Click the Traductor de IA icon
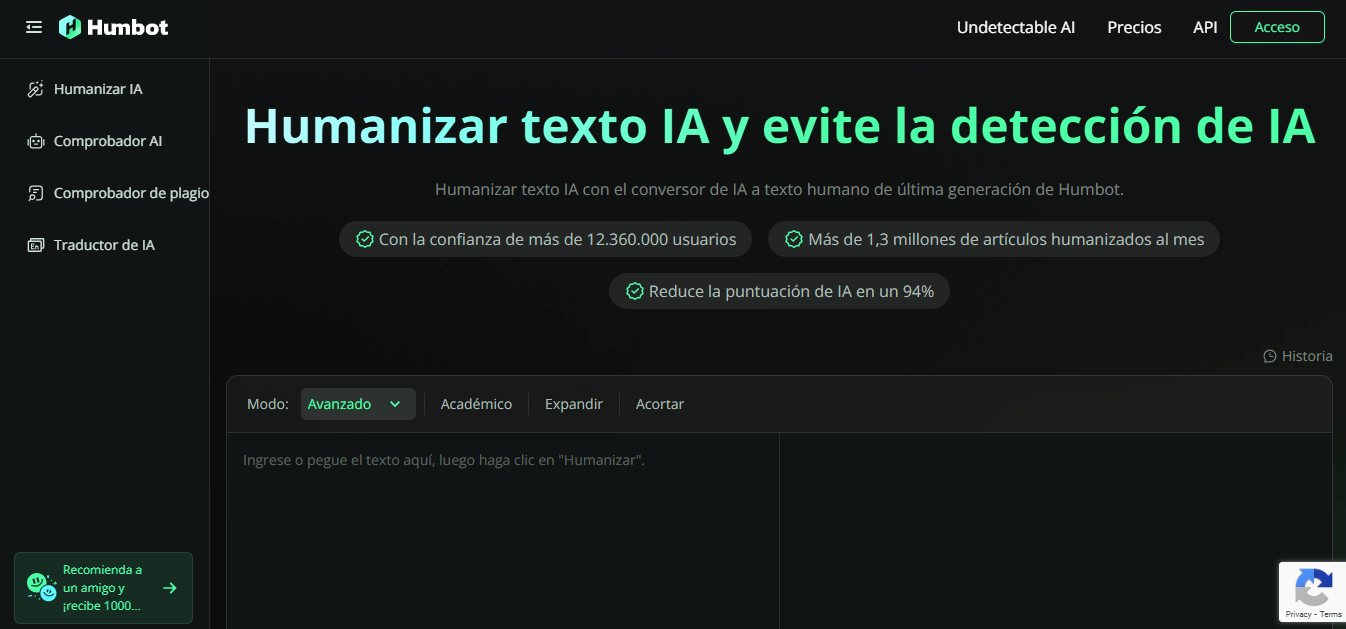Image resolution: width=1346 pixels, height=629 pixels. [x=35, y=245]
